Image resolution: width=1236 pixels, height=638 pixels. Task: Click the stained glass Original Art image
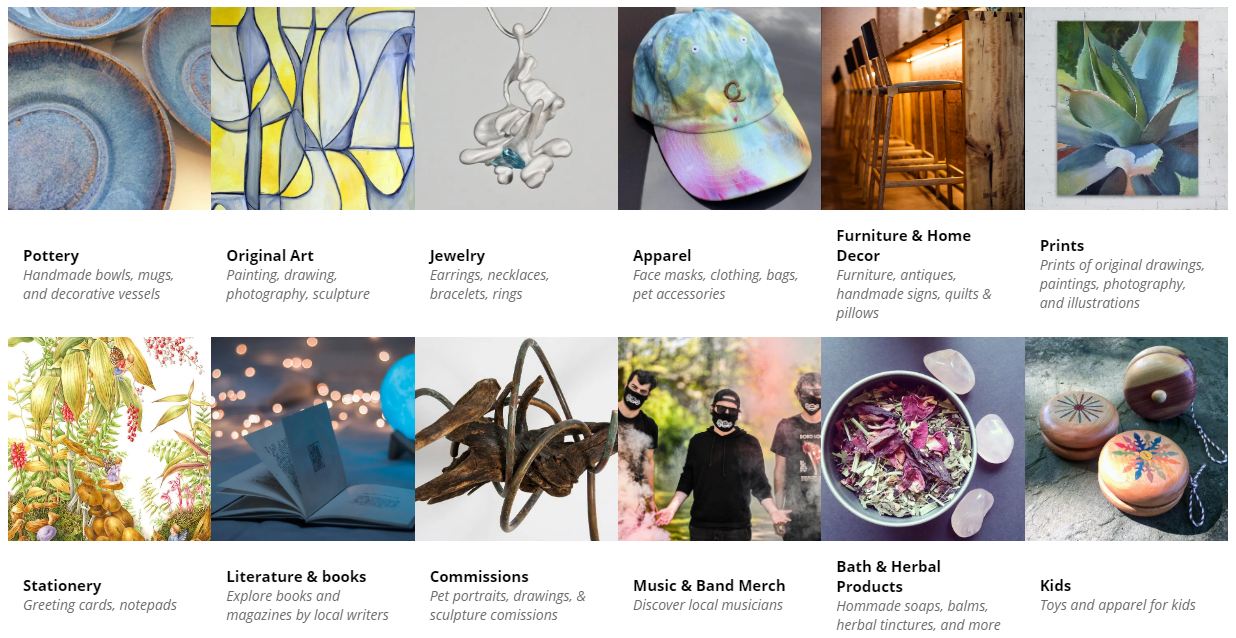[313, 108]
